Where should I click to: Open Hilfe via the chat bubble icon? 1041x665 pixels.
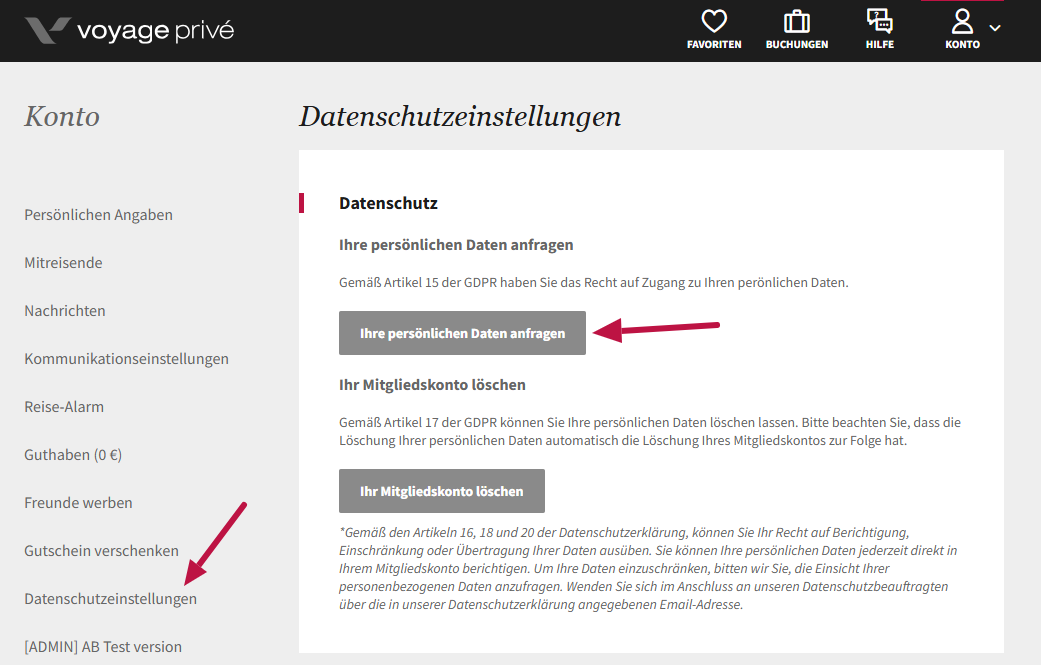point(880,21)
